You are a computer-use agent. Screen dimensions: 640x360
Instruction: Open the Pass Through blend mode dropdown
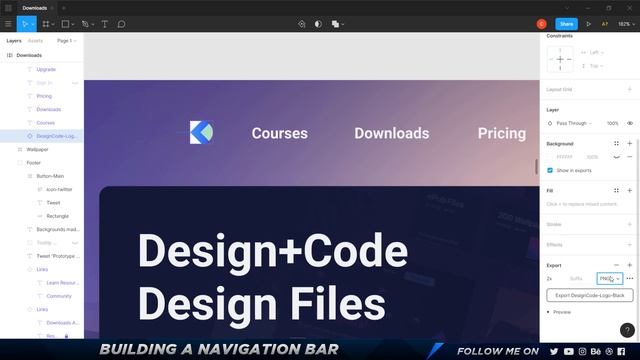point(573,123)
